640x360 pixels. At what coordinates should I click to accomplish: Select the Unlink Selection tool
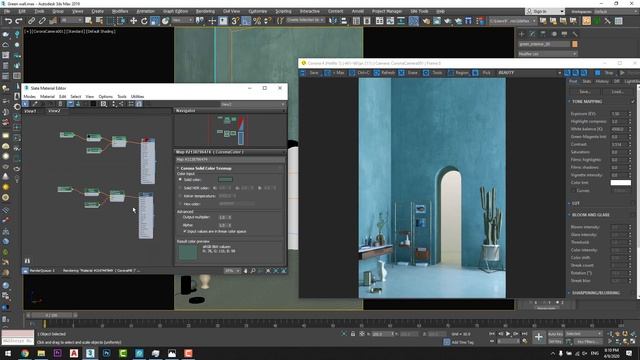[x=42, y=20]
